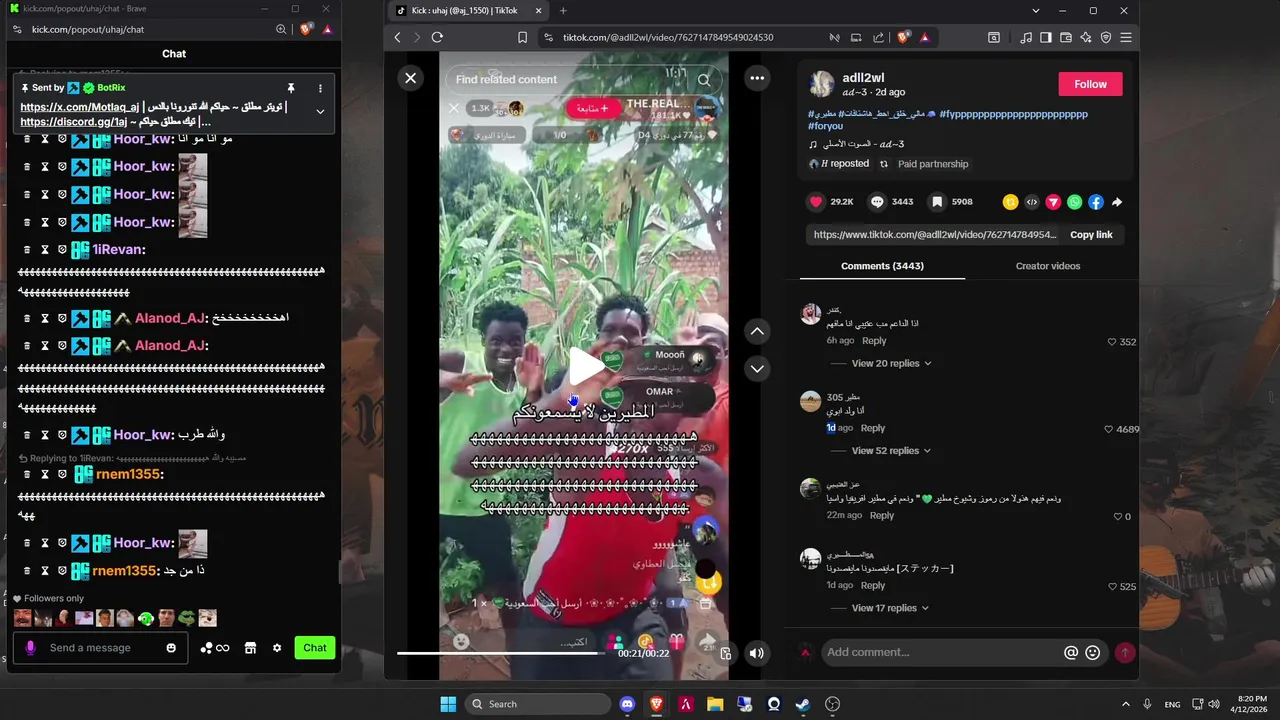Open Brave Shields lion icon in TikTok window
1280x720 pixels.
click(x=904, y=37)
